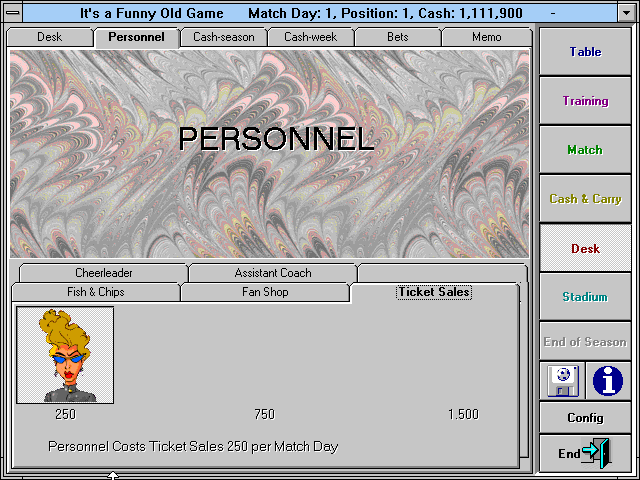Open the Cash-week tab
Image resolution: width=640 pixels, height=480 pixels.
coord(311,37)
